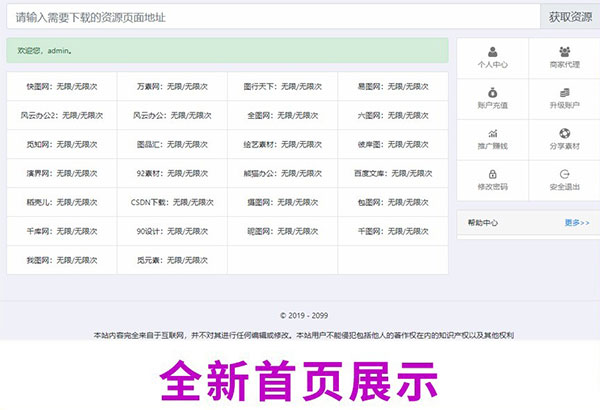Select the 90设计 quota cell

tap(172, 231)
